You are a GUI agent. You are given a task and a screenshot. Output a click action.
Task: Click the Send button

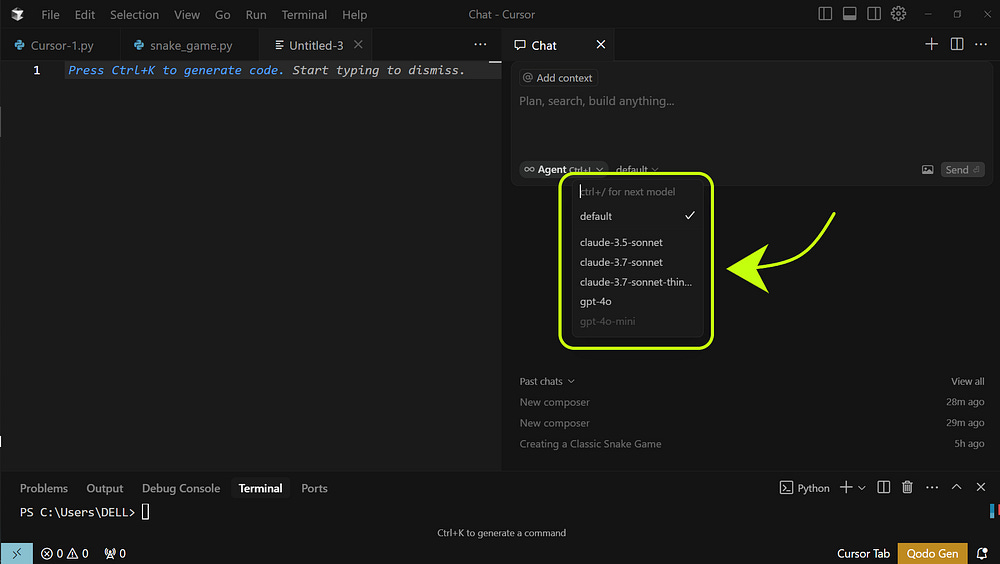pos(962,170)
